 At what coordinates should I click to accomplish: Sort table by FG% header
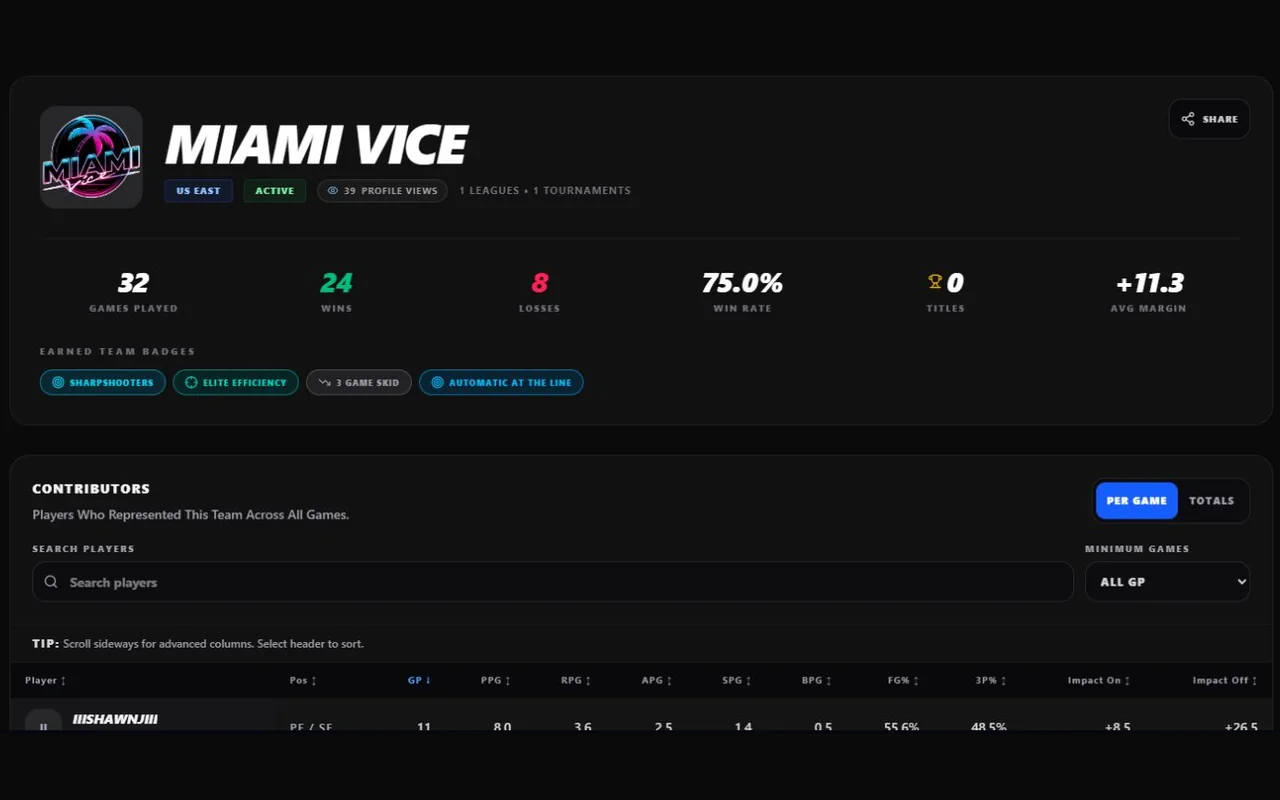point(903,680)
